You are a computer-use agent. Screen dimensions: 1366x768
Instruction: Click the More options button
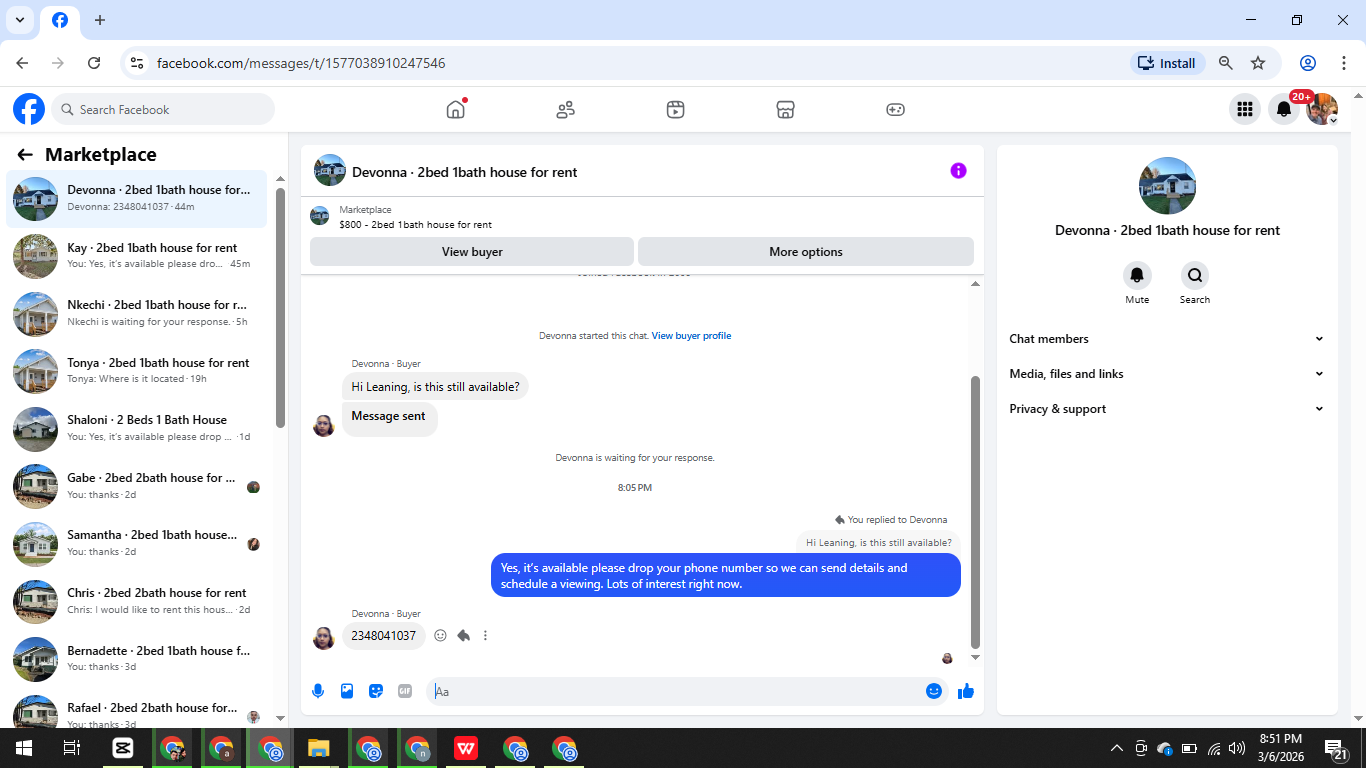tap(806, 252)
